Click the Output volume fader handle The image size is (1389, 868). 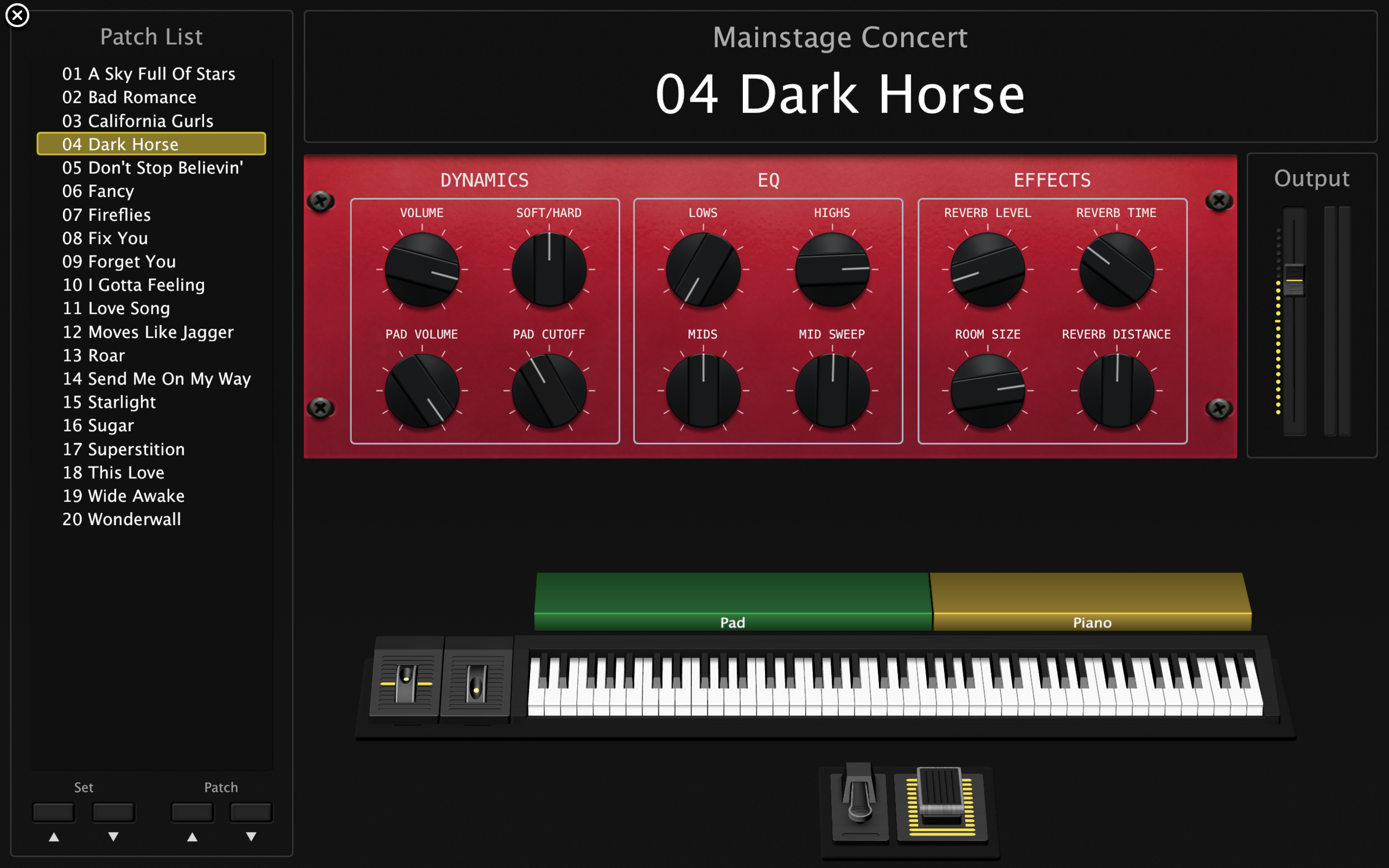pyautogui.click(x=1294, y=280)
